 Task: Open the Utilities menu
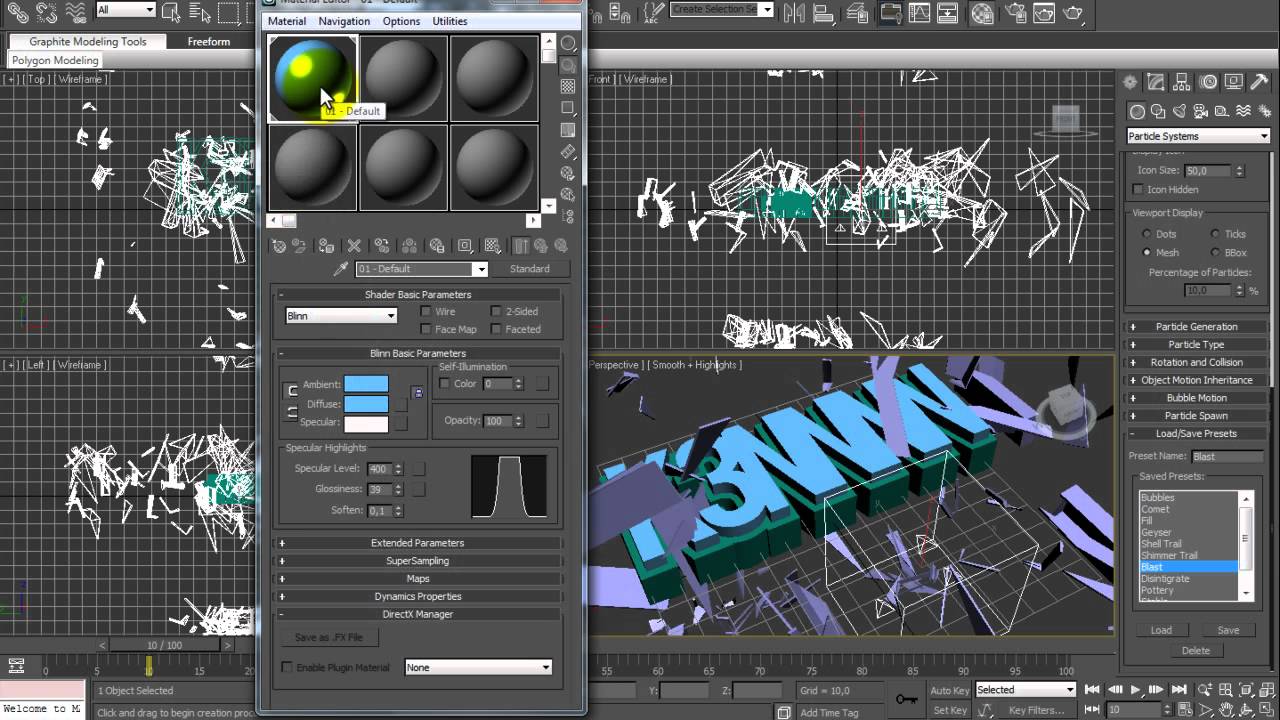click(450, 21)
